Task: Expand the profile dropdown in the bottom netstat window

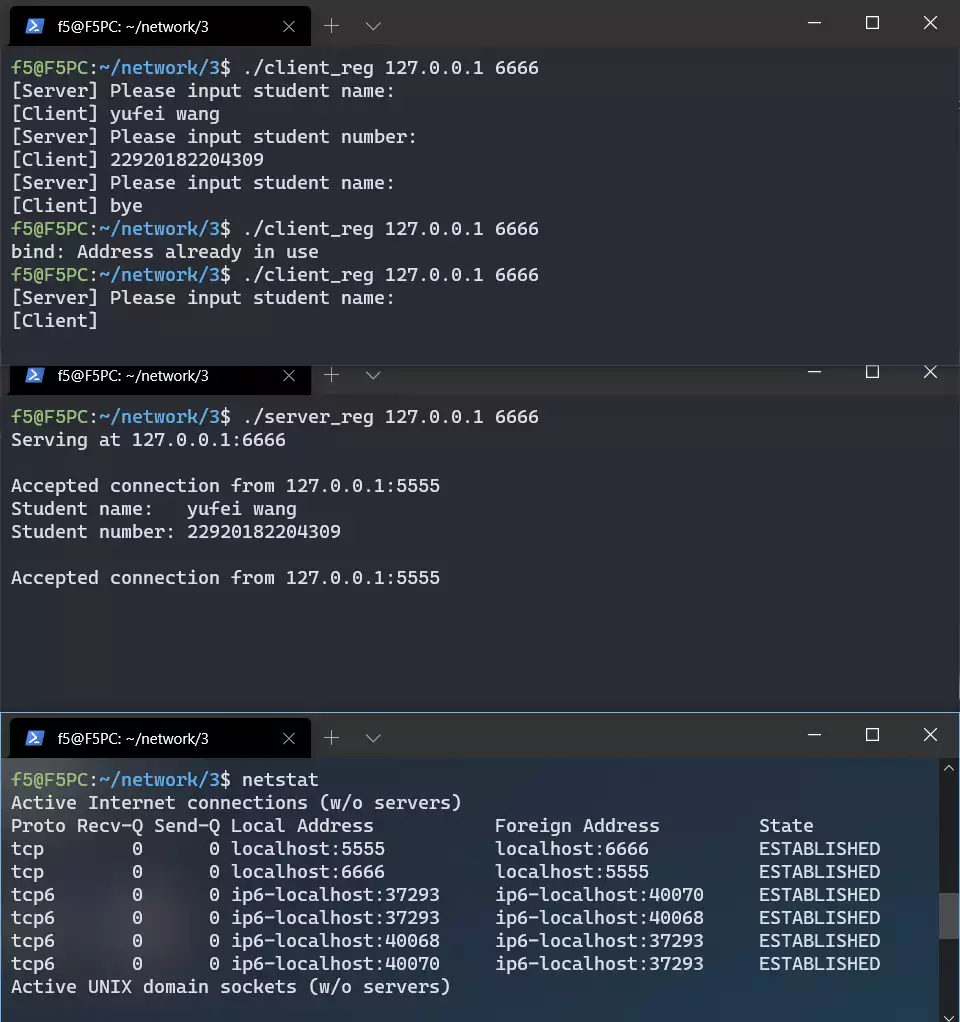Action: [x=373, y=738]
